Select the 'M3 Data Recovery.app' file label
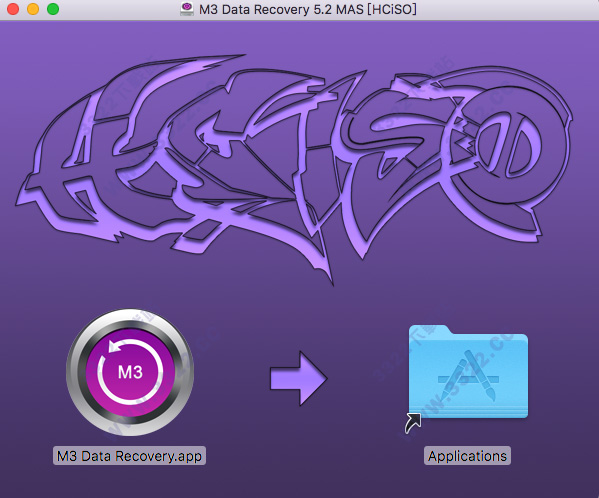Screen dimensions: 599x498 (129, 456)
